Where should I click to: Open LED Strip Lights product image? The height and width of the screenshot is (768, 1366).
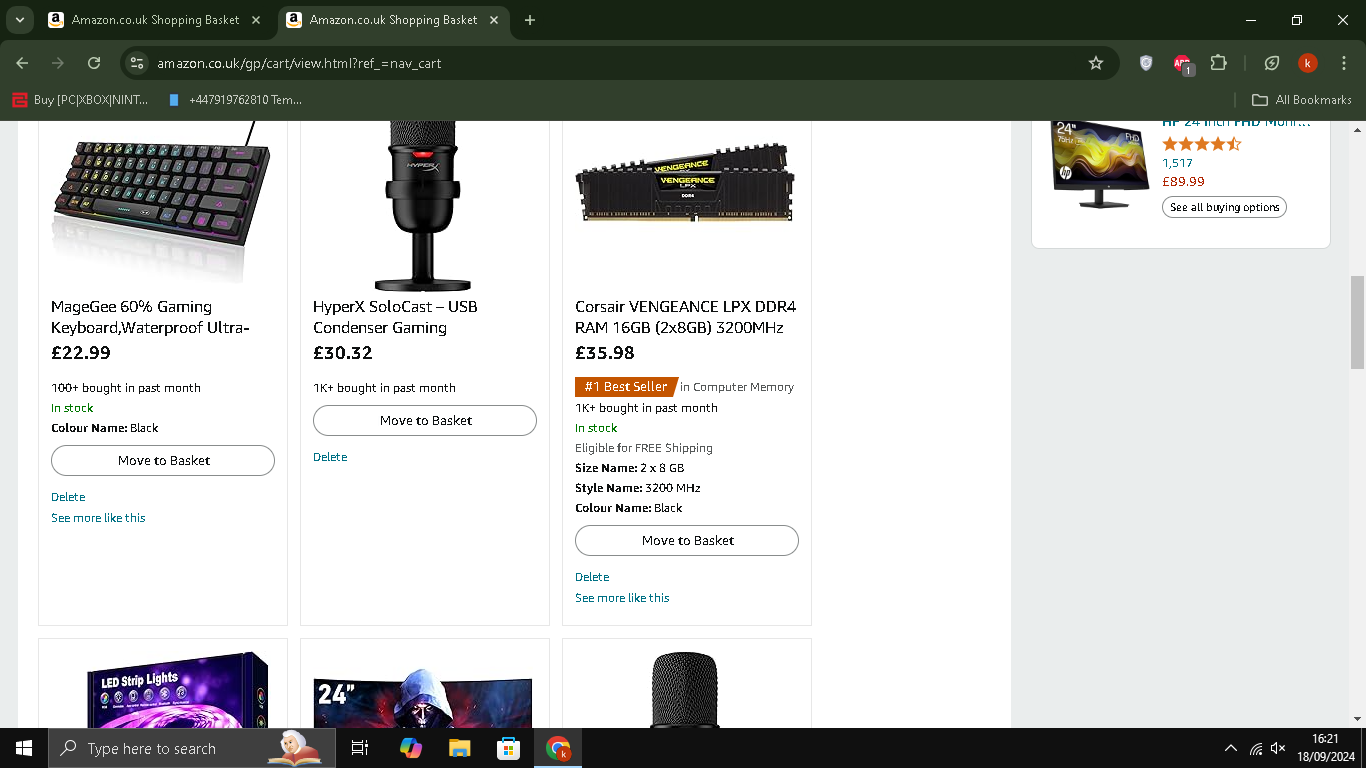(178, 690)
